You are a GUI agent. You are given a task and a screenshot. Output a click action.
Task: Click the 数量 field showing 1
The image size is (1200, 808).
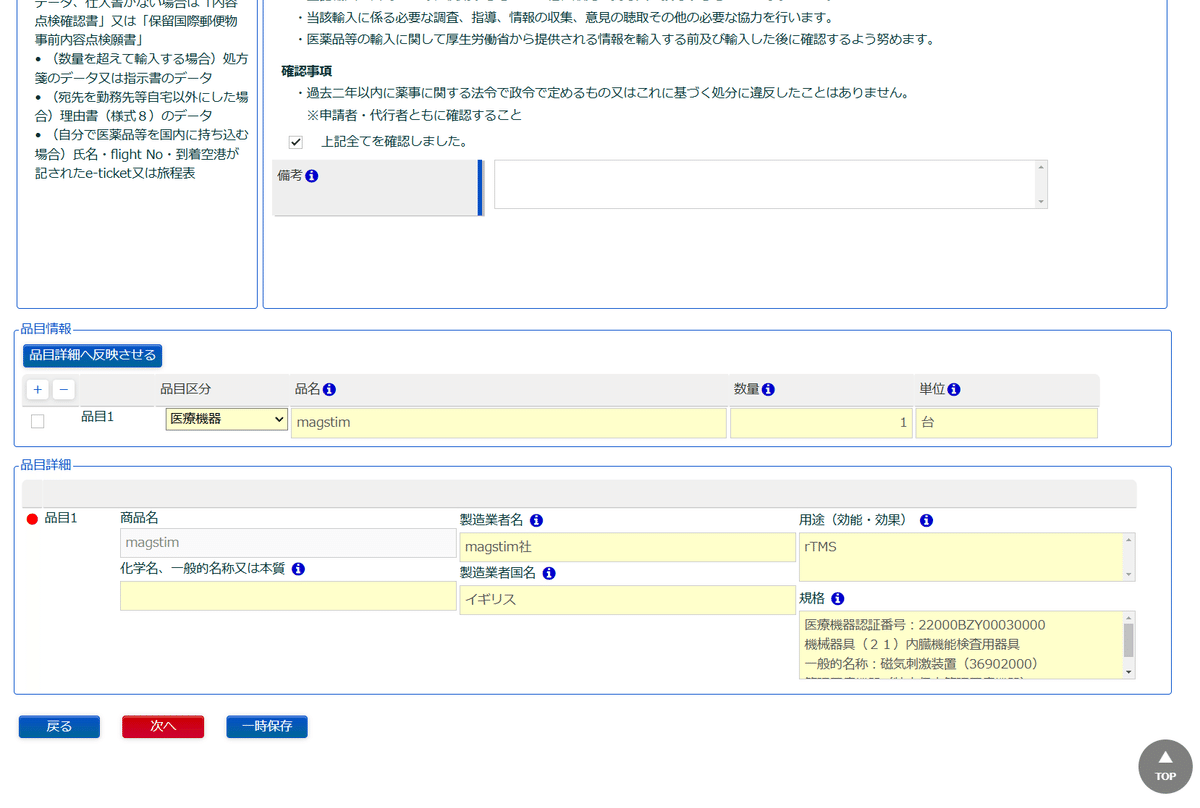tap(821, 423)
